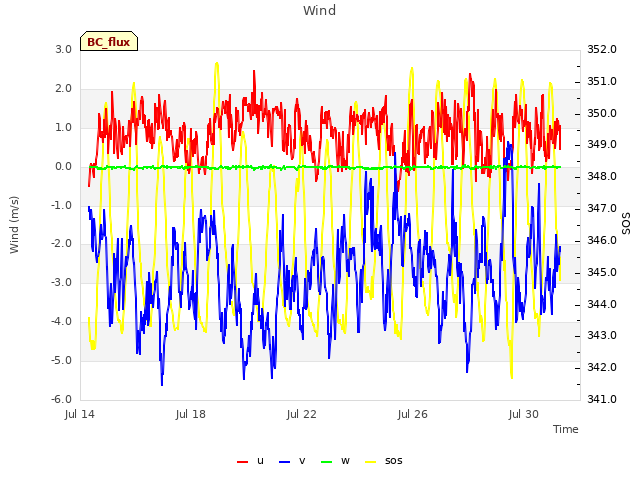Viewport: 640px width, 480px height.
Task: Click the left axis value 1.0
Action: click(64, 128)
